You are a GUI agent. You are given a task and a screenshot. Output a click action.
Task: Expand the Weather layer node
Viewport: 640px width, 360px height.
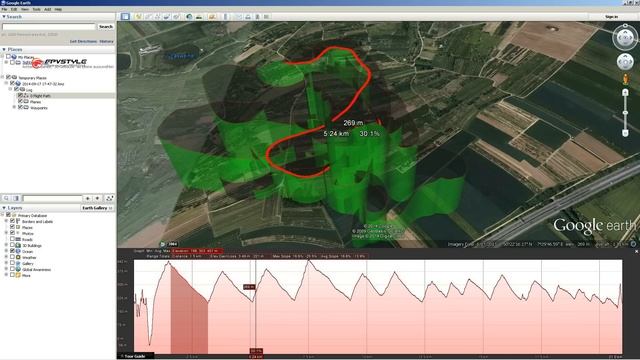(x=6, y=258)
